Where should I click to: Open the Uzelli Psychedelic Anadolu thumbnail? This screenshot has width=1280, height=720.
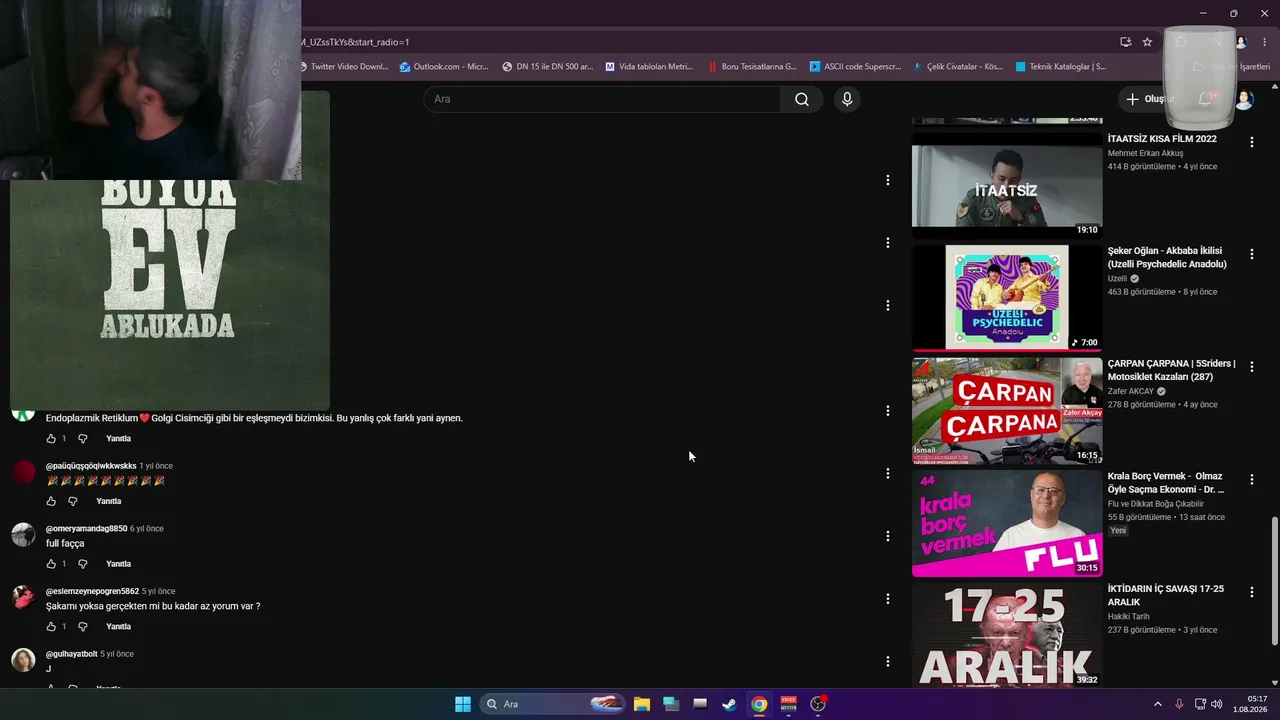pyautogui.click(x=1007, y=298)
